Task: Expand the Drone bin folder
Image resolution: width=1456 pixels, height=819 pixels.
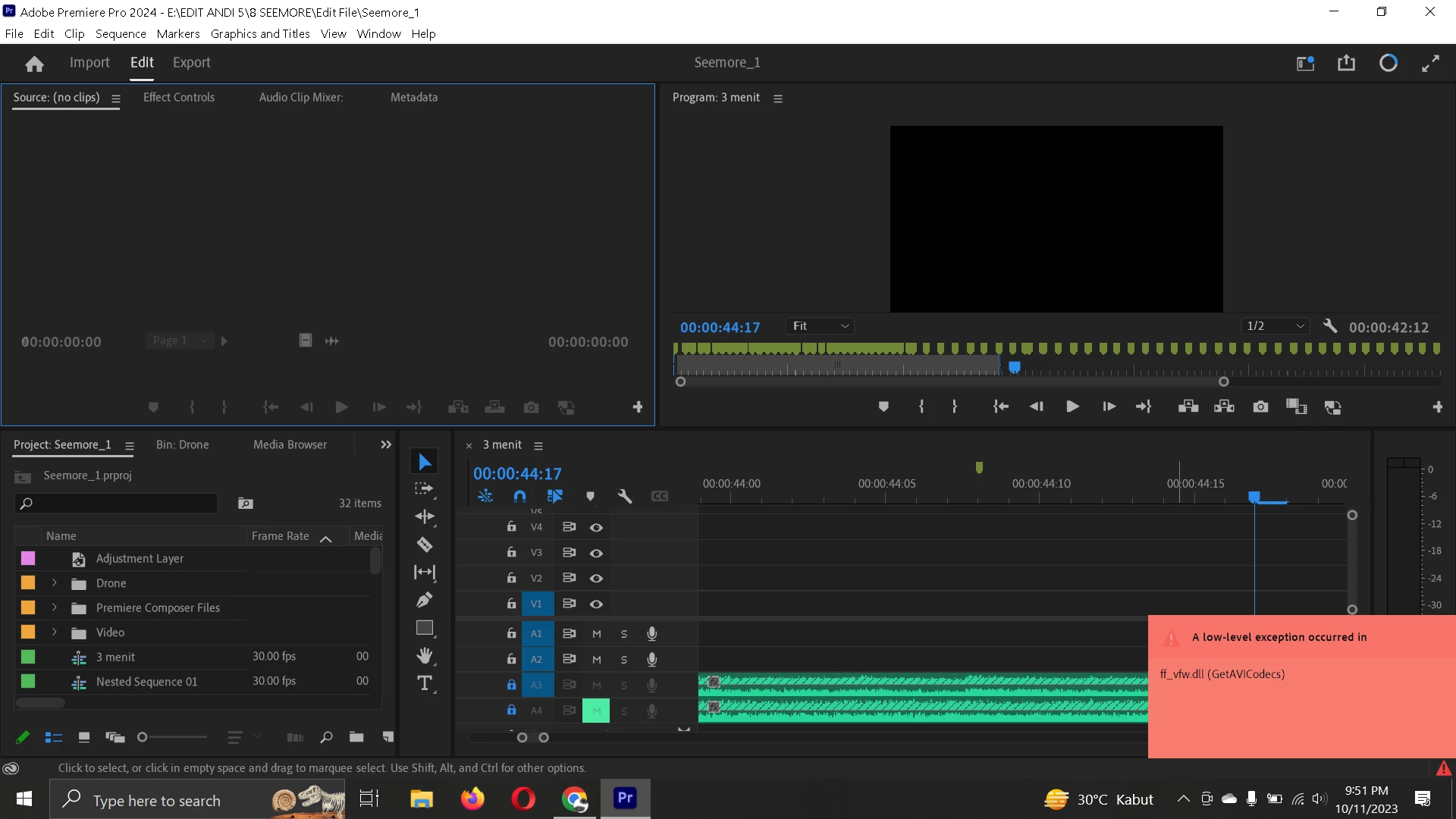Action: tap(55, 583)
